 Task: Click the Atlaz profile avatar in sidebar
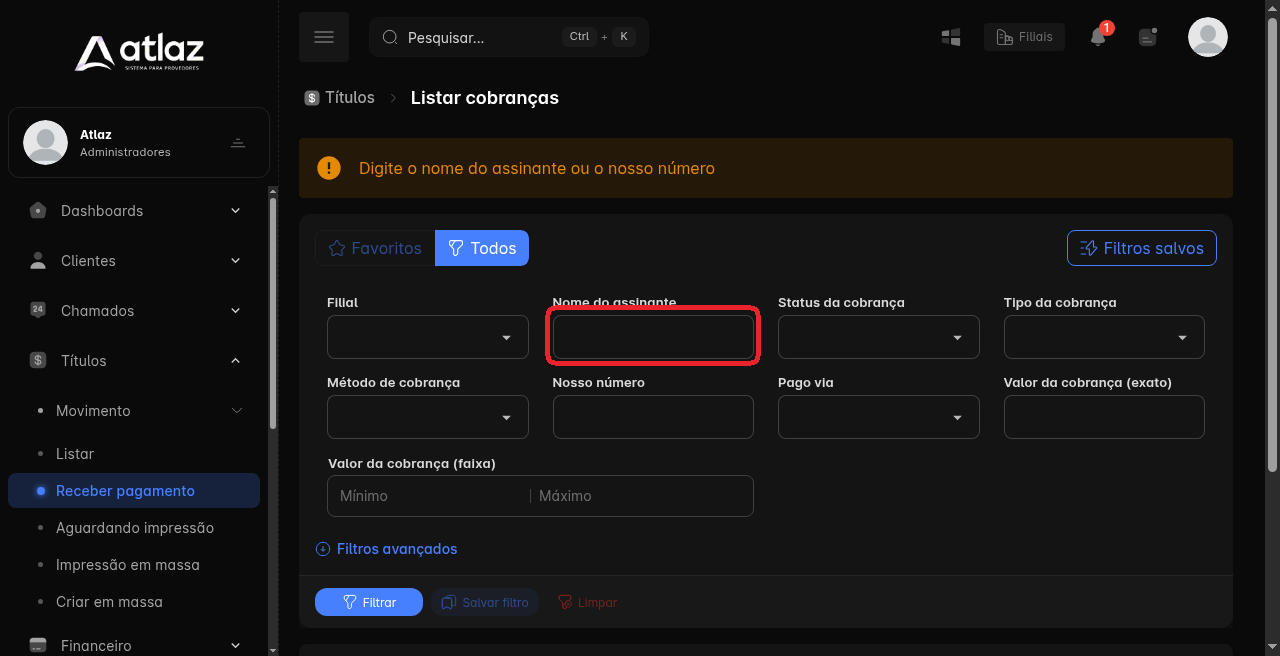tap(45, 142)
